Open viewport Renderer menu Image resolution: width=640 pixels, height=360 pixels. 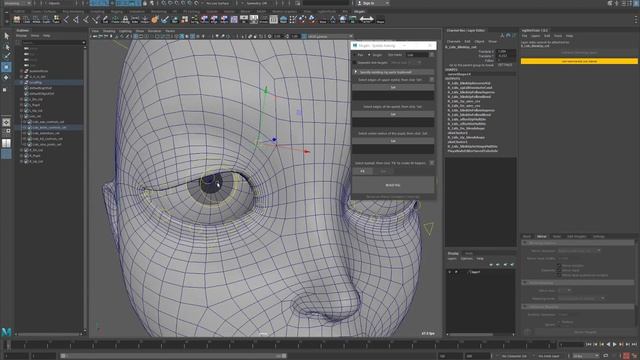[154, 31]
